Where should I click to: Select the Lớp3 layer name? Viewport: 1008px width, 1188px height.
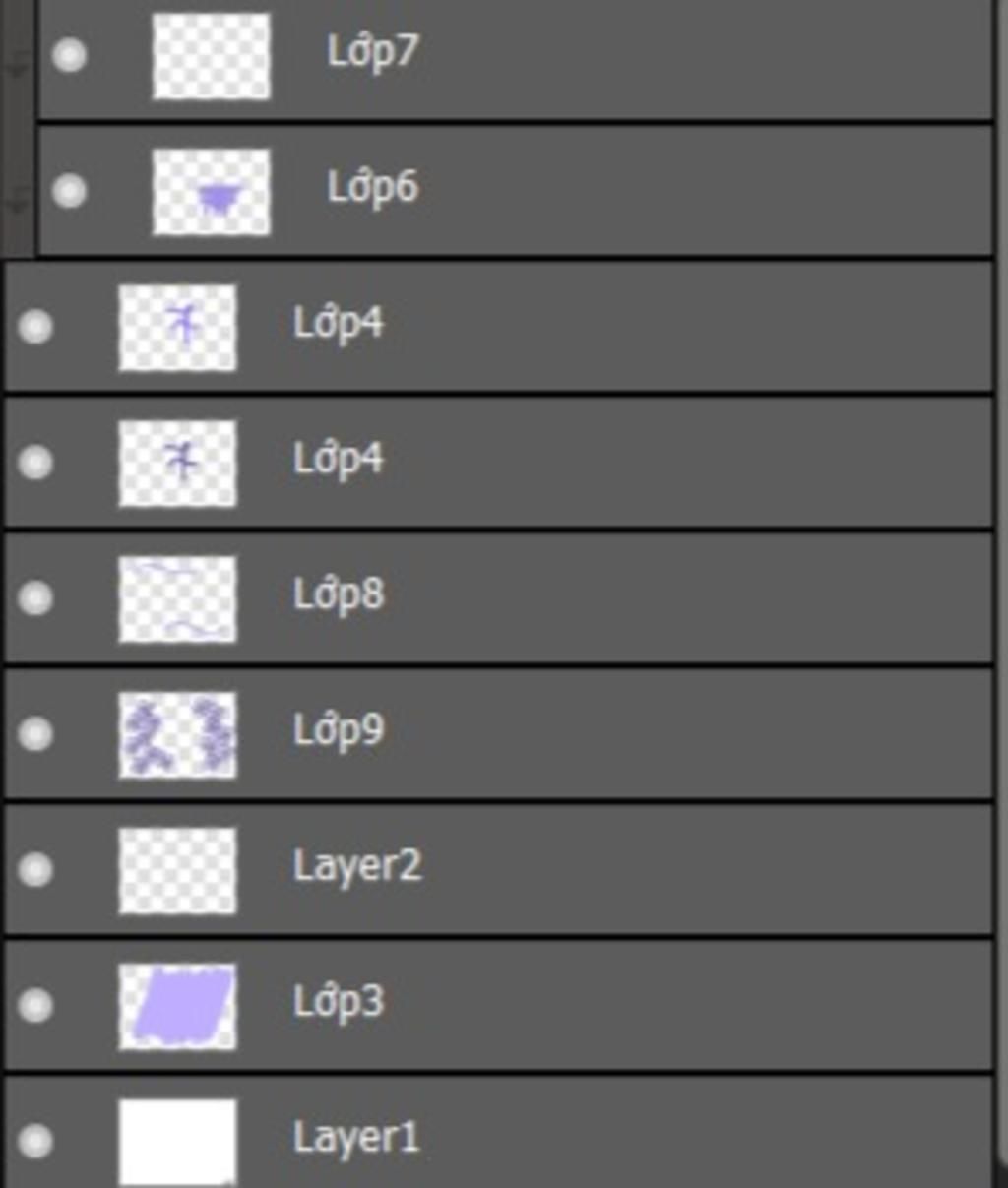coord(339,1002)
